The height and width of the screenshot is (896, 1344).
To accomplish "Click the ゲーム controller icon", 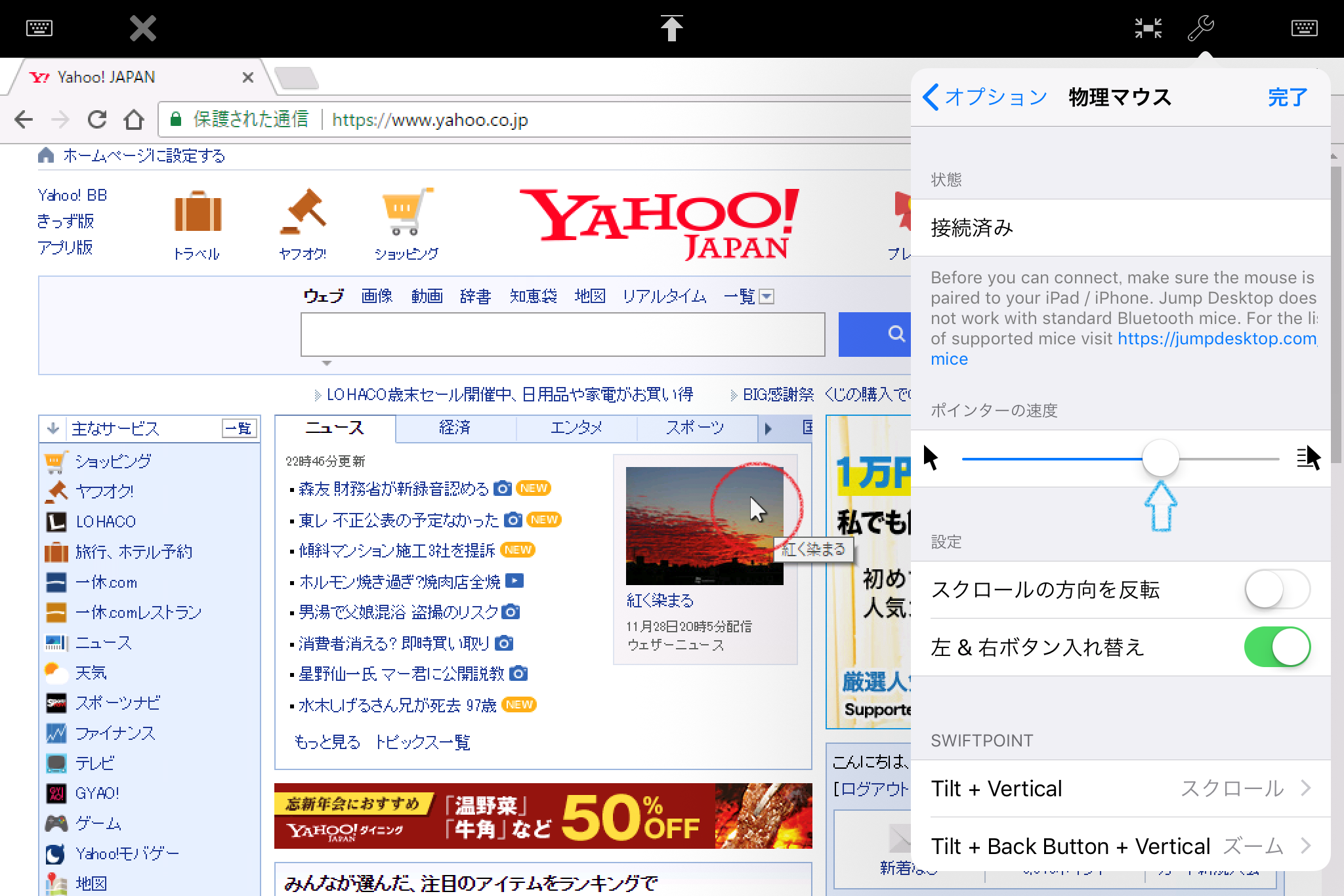I will [56, 823].
